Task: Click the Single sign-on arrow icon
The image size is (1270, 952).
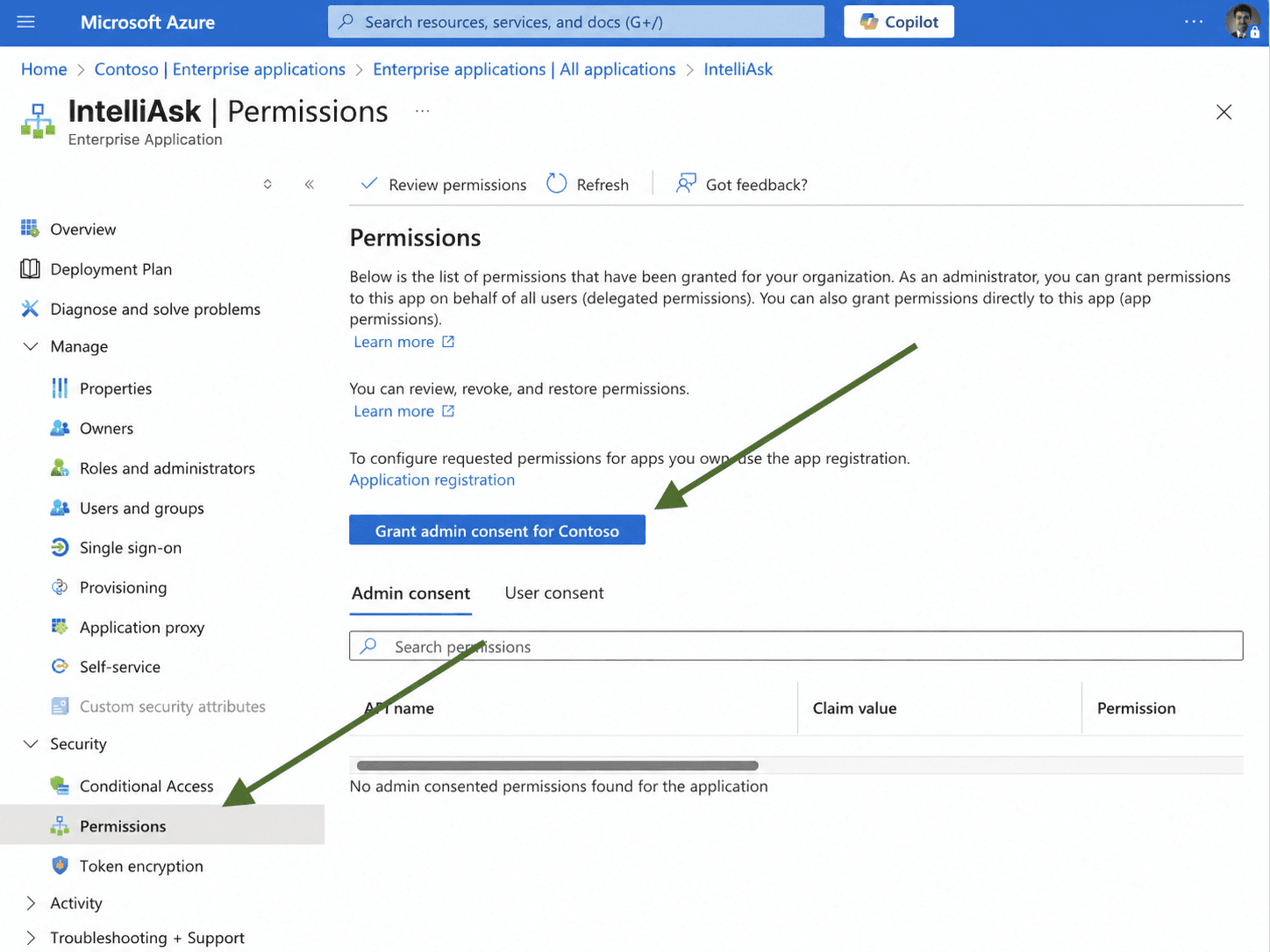Action: tap(60, 548)
